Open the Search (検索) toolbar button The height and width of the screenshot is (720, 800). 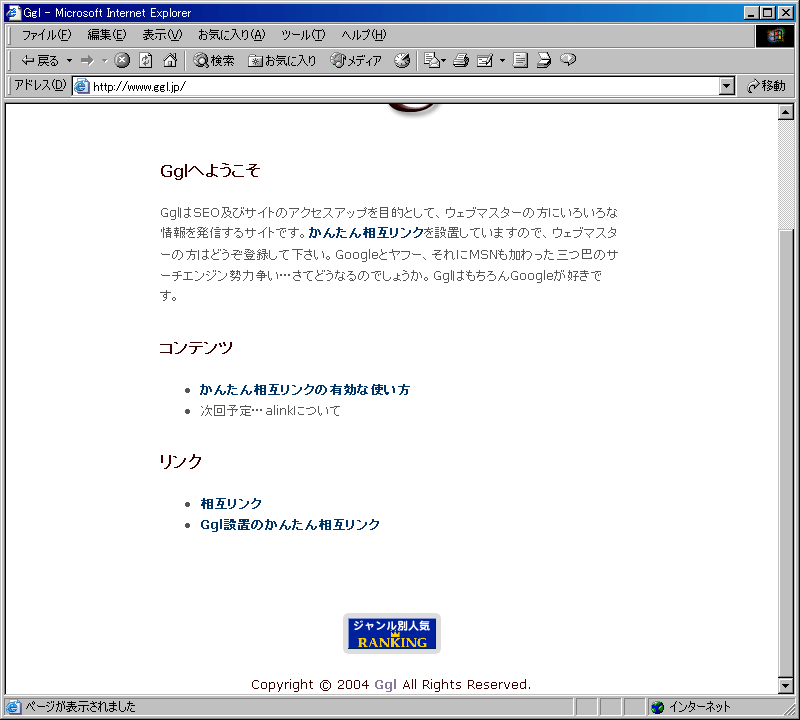point(214,61)
